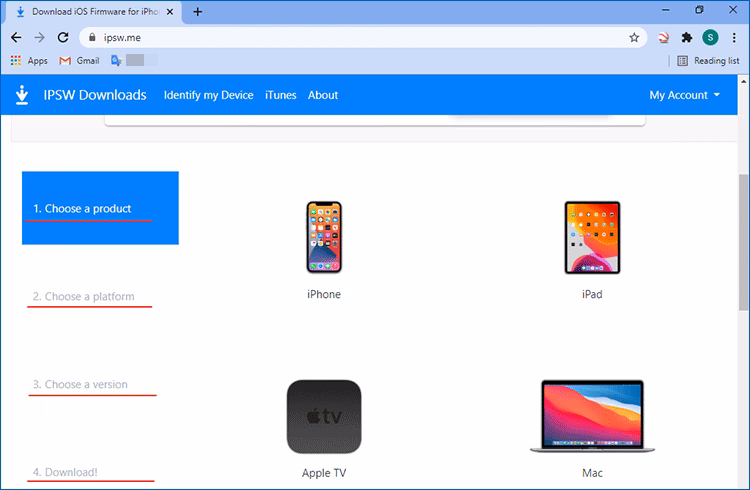This screenshot has width=750, height=490.
Task: Bookmark this page with the star icon
Action: pyautogui.click(x=634, y=37)
